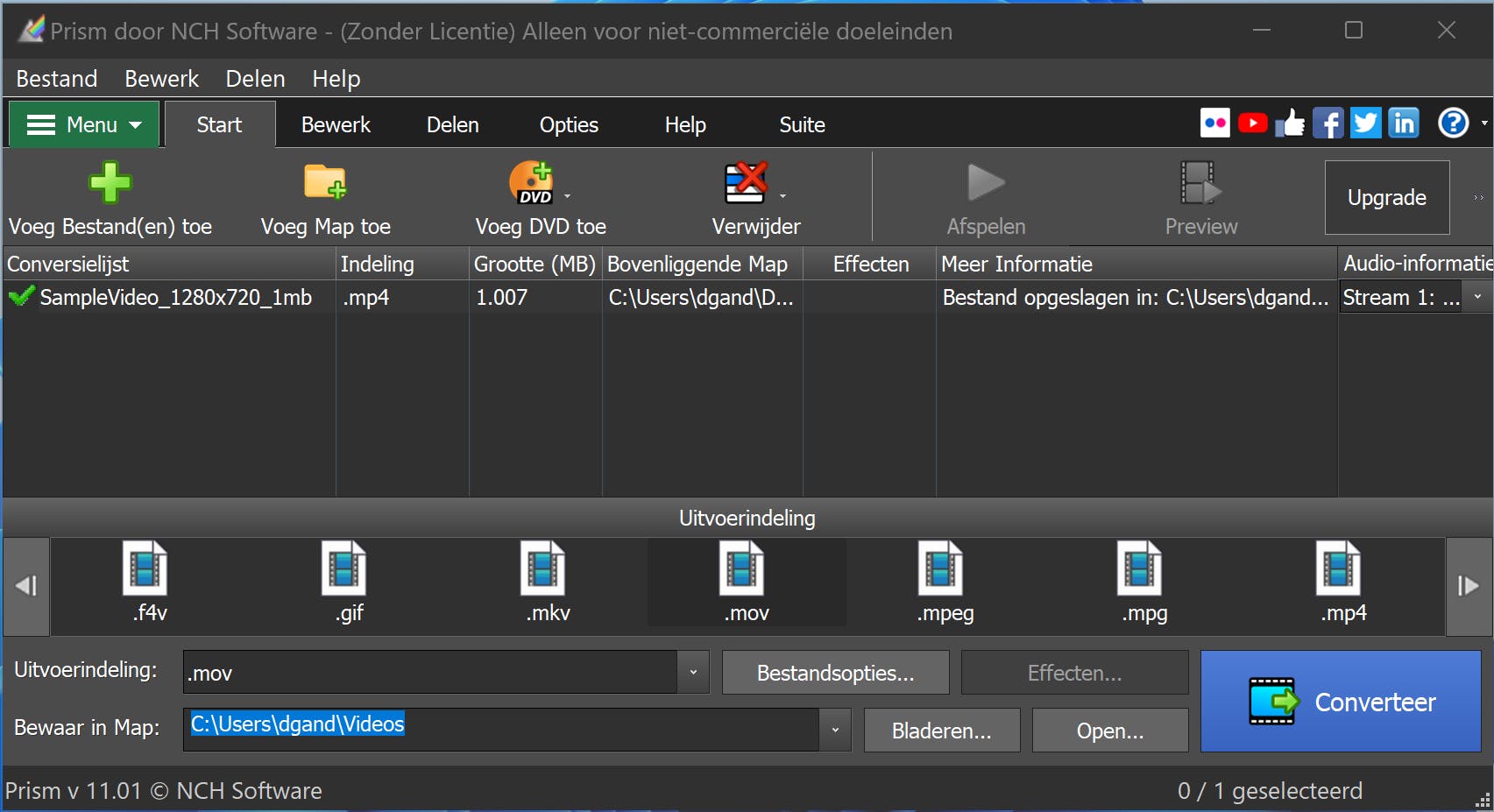Screen dimensions: 1494x812
Task: Click the Bewaar in Map path field
Action: click(501, 730)
